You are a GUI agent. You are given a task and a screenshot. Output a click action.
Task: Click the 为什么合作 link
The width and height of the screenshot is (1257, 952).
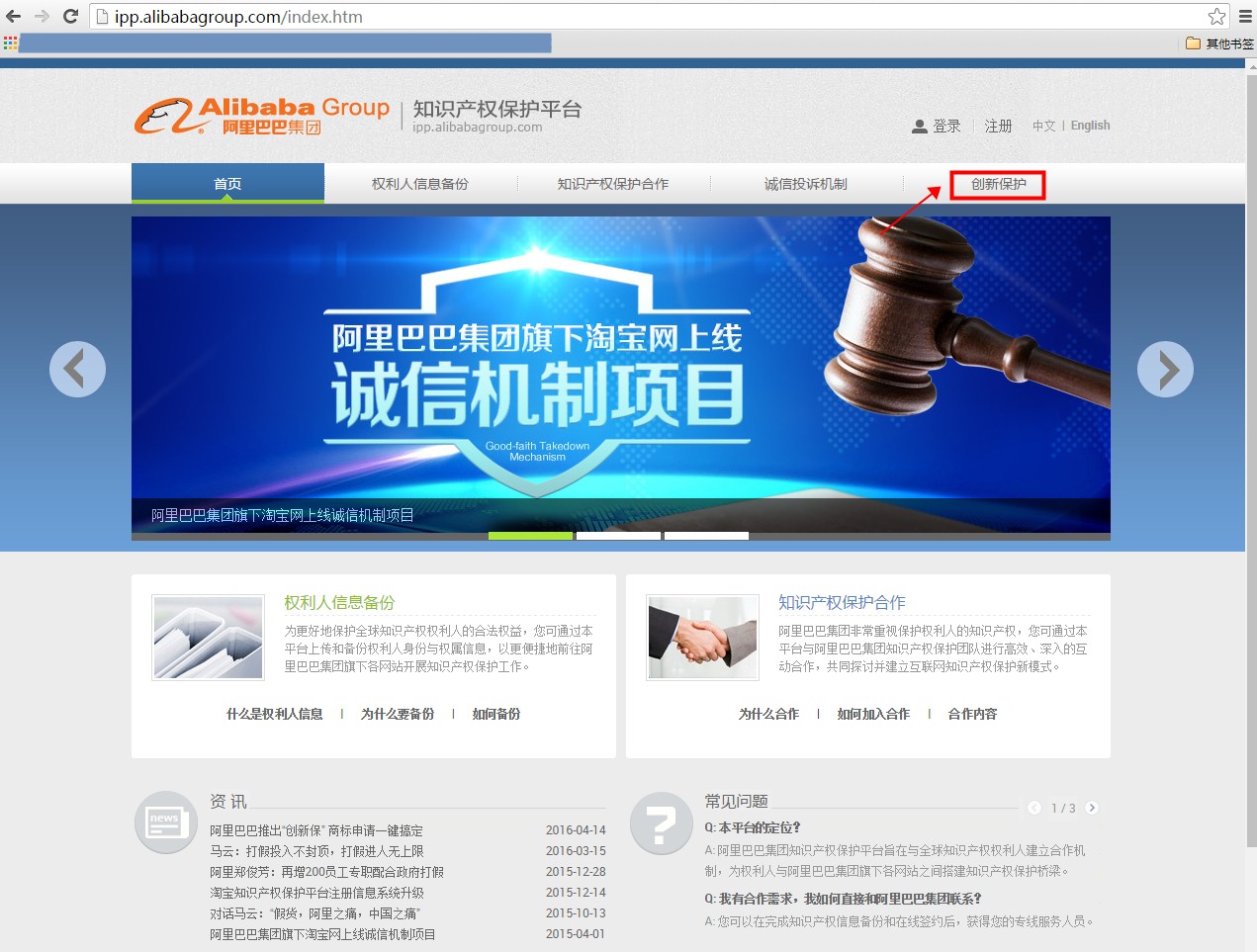click(768, 714)
